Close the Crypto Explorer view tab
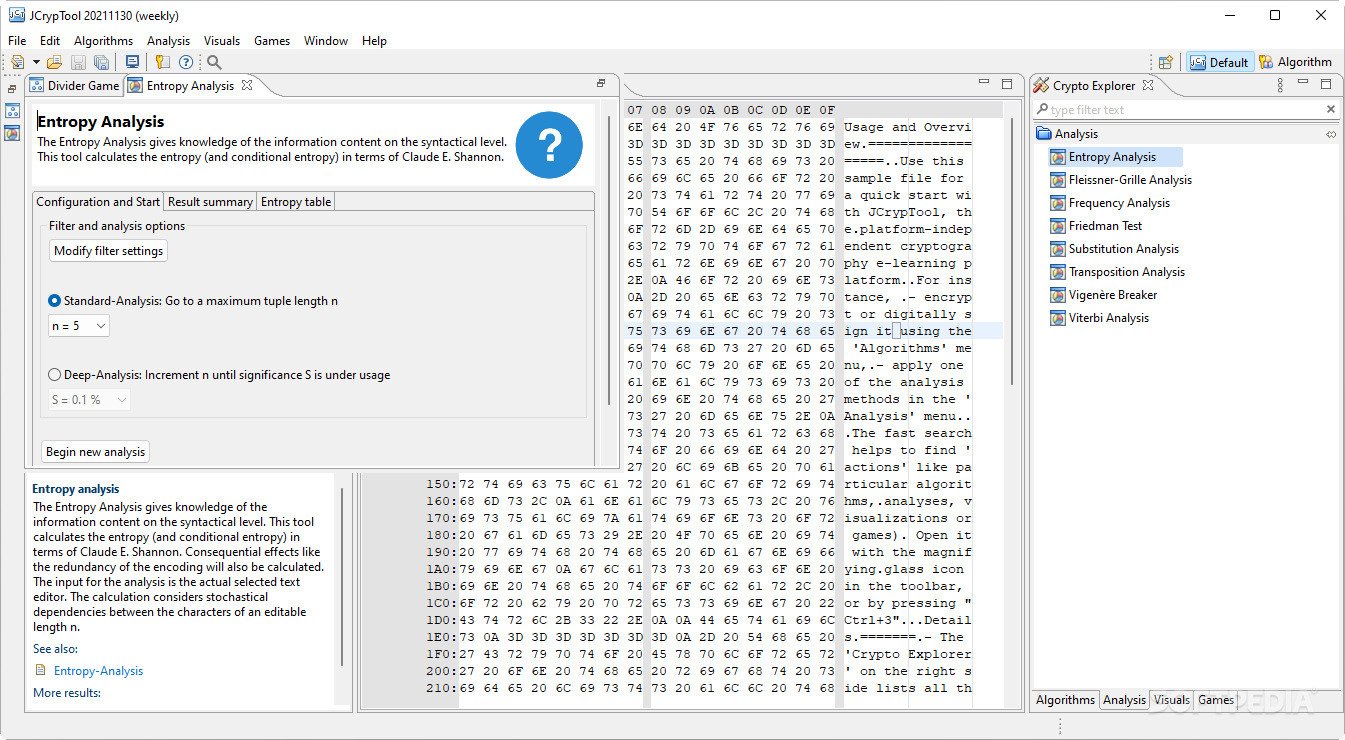Viewport: 1345px width, 740px height. (x=1148, y=85)
